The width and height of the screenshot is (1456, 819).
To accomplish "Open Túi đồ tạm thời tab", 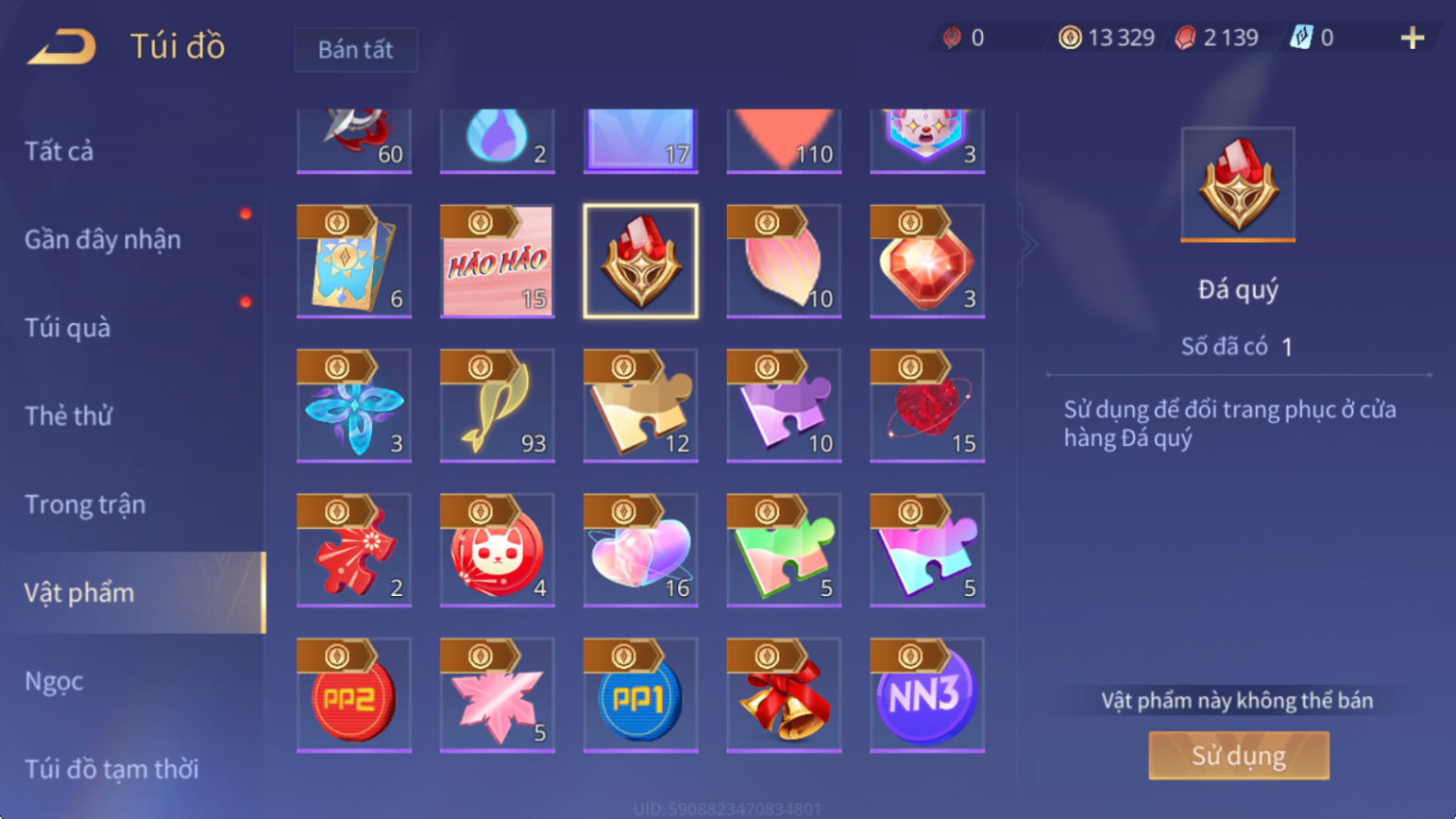I will pyautogui.click(x=111, y=769).
